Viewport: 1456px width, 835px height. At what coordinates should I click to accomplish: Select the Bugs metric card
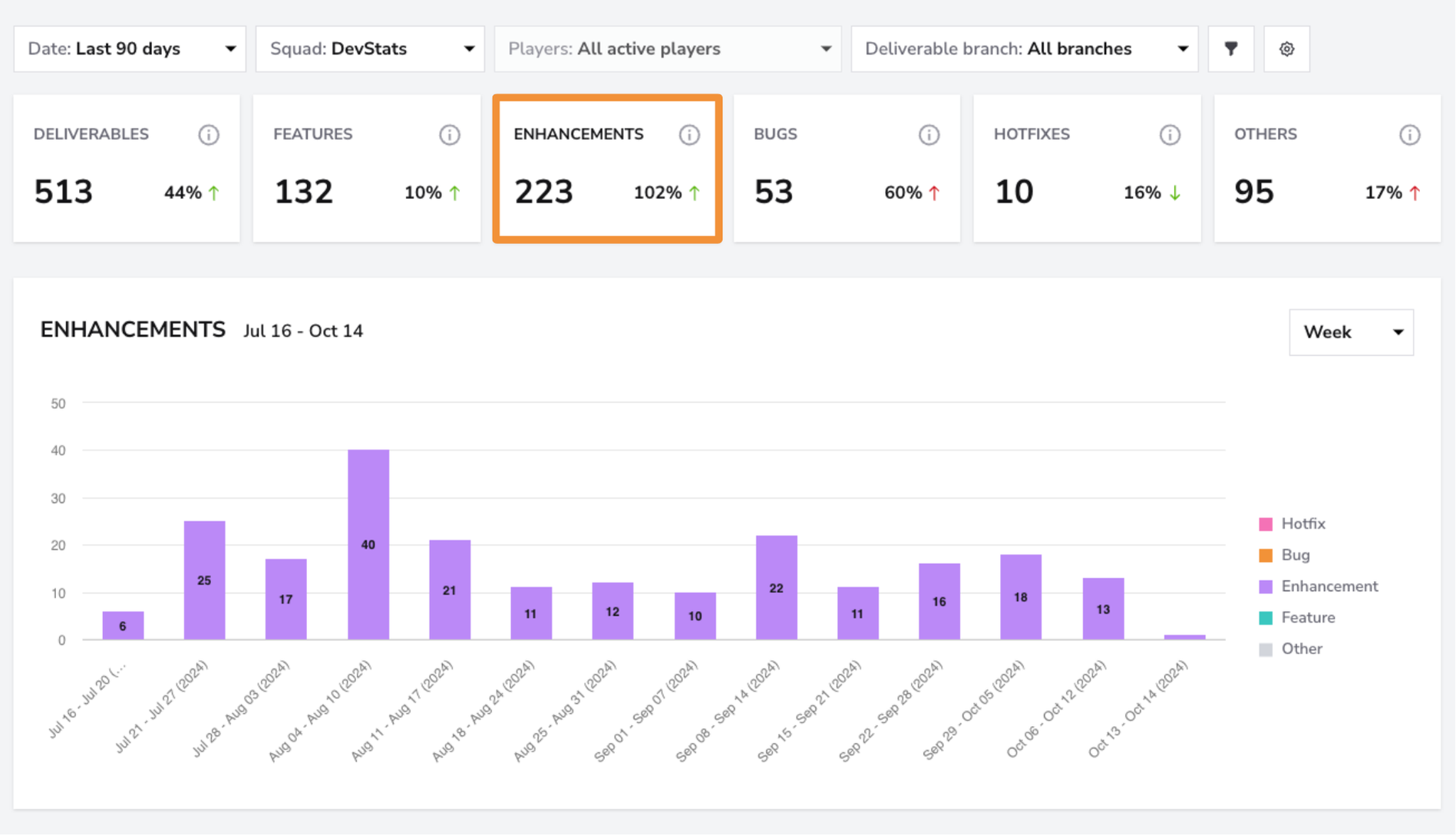(x=847, y=169)
